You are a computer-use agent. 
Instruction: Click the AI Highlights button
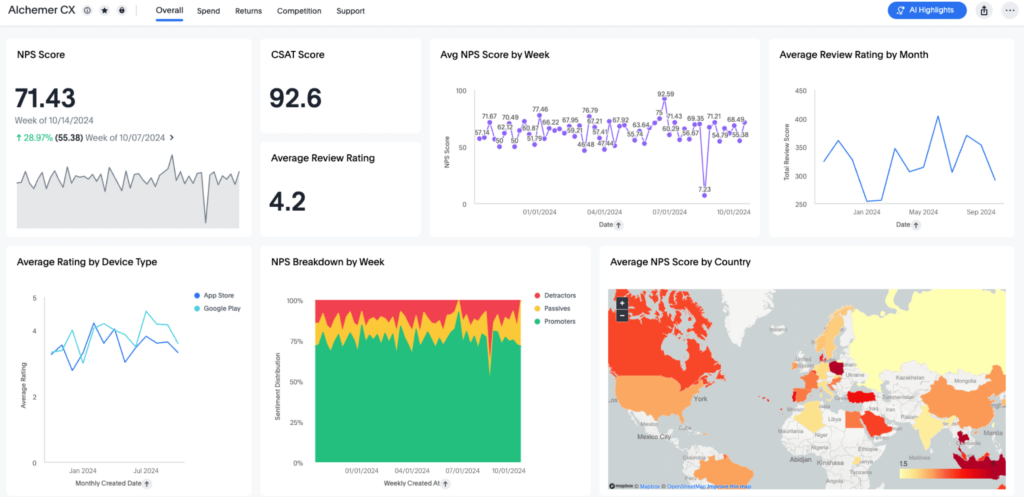tap(926, 10)
